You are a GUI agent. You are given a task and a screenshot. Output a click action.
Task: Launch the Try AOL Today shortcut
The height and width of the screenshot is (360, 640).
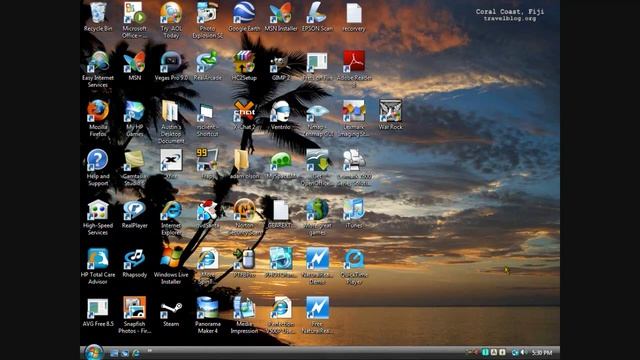[171, 20]
